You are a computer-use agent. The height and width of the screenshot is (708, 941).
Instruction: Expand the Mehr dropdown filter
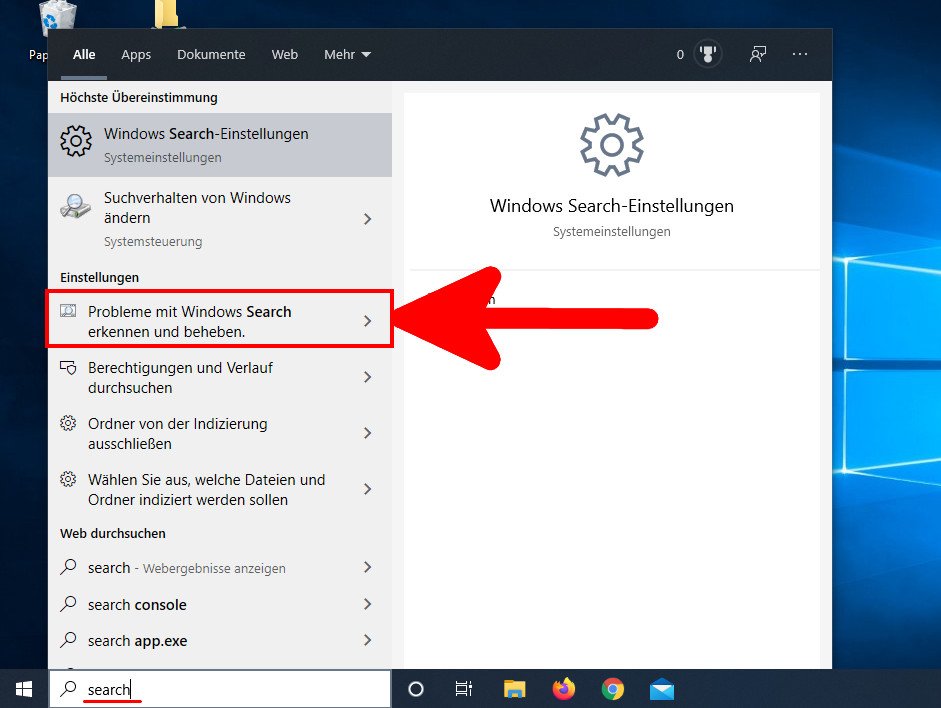pyautogui.click(x=347, y=54)
